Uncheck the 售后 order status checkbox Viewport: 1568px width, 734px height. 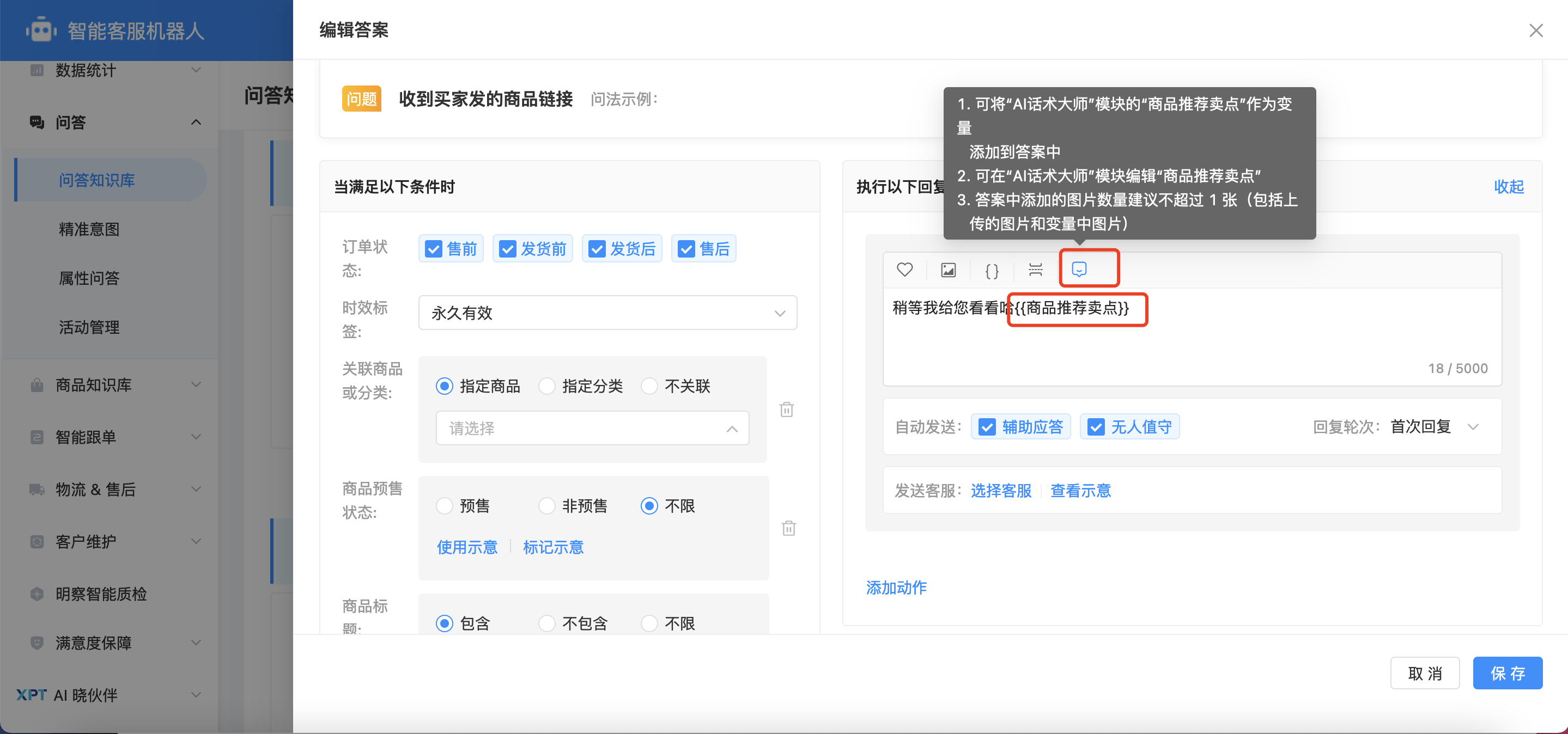(x=686, y=249)
